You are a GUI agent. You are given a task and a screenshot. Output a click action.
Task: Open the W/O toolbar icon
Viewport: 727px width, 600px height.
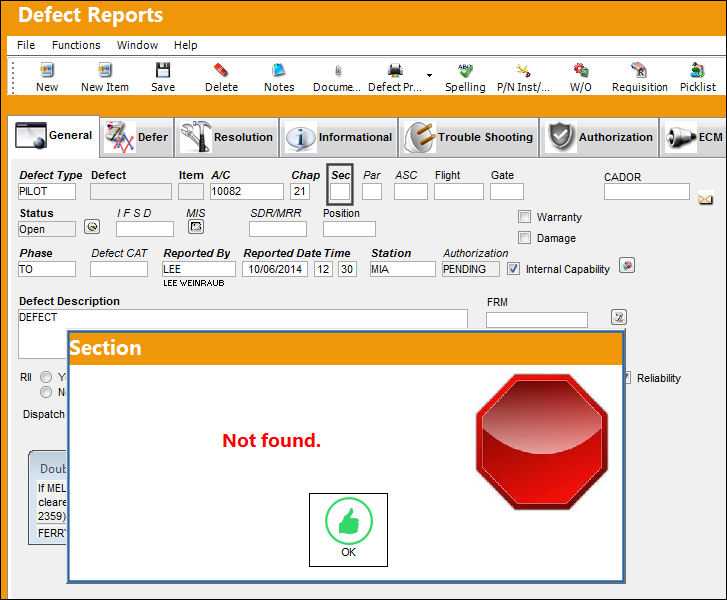point(580,70)
